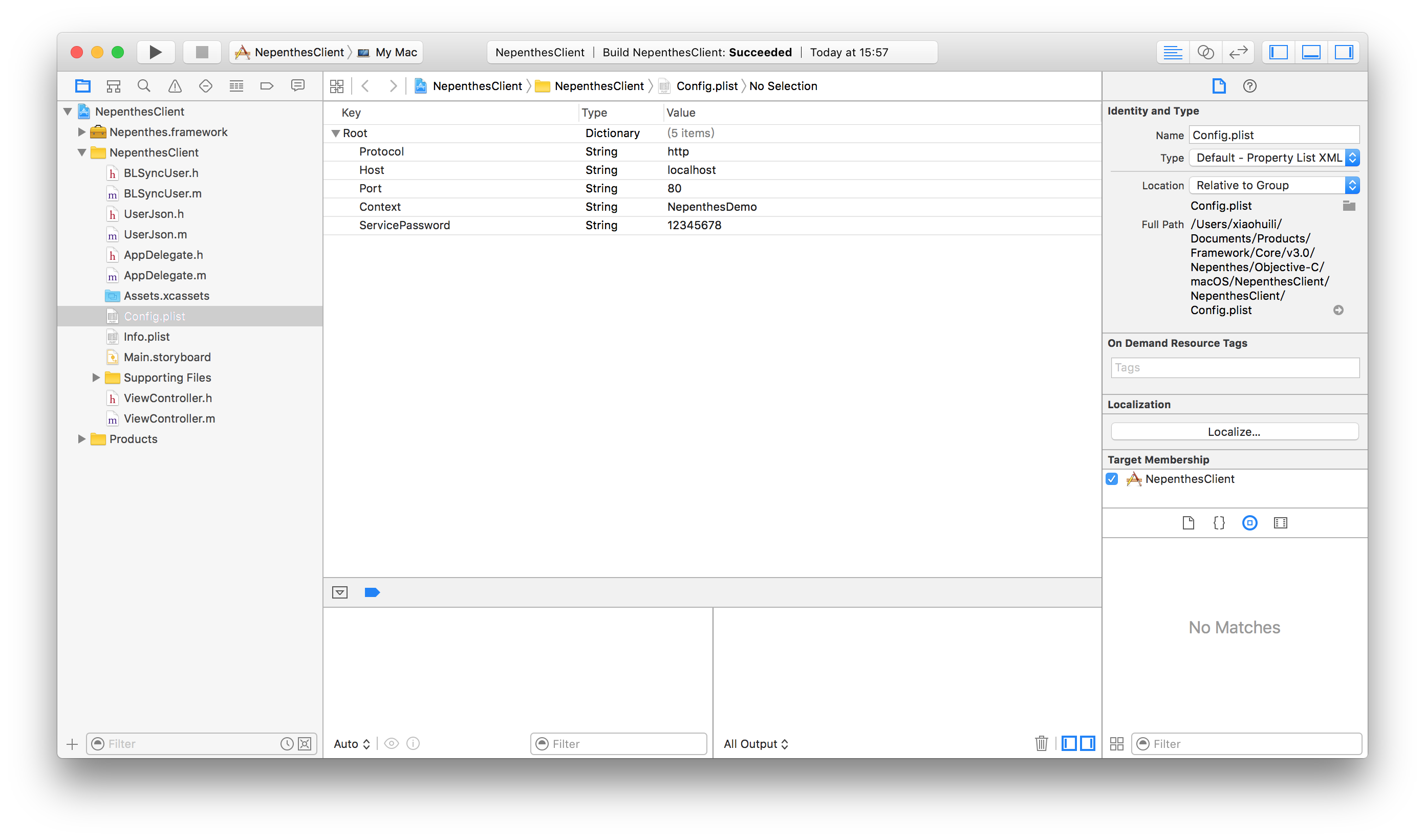Select Main.storyboard in the navigator
1425x840 pixels.
[167, 357]
